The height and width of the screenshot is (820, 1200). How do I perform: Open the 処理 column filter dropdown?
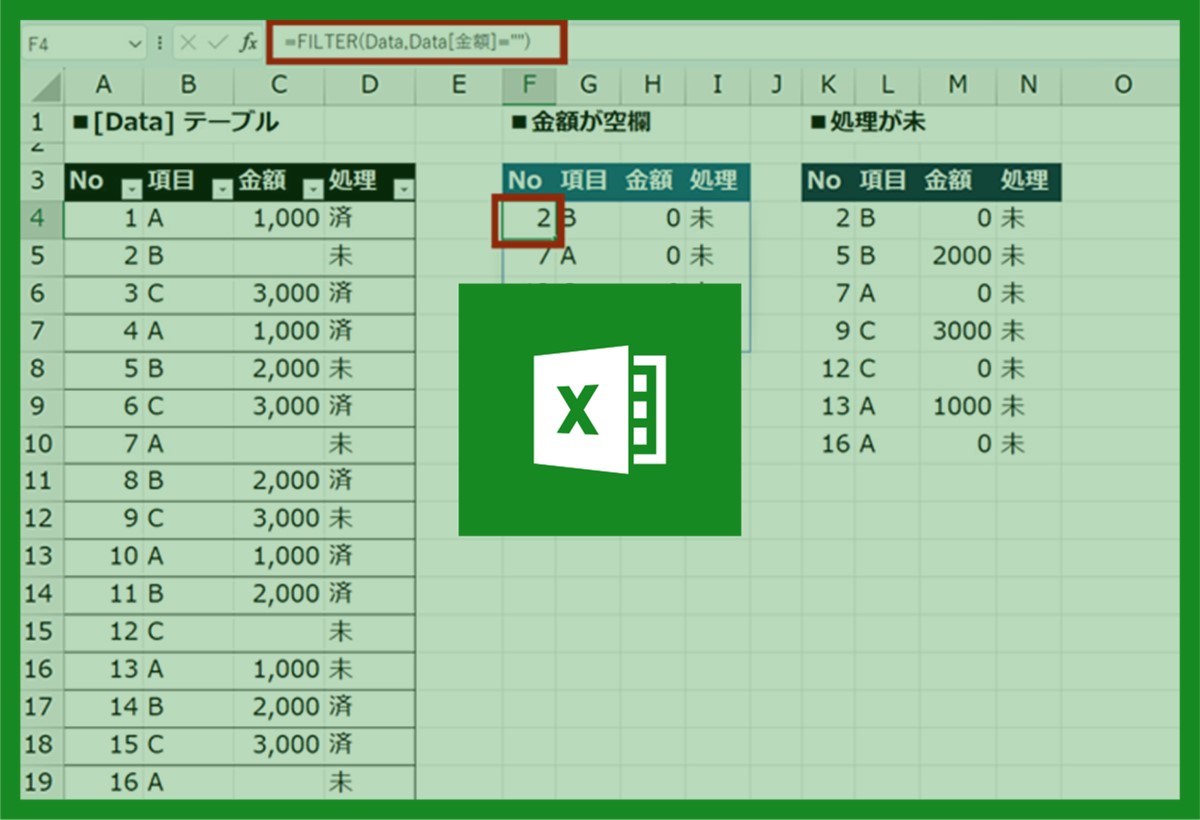pos(403,188)
